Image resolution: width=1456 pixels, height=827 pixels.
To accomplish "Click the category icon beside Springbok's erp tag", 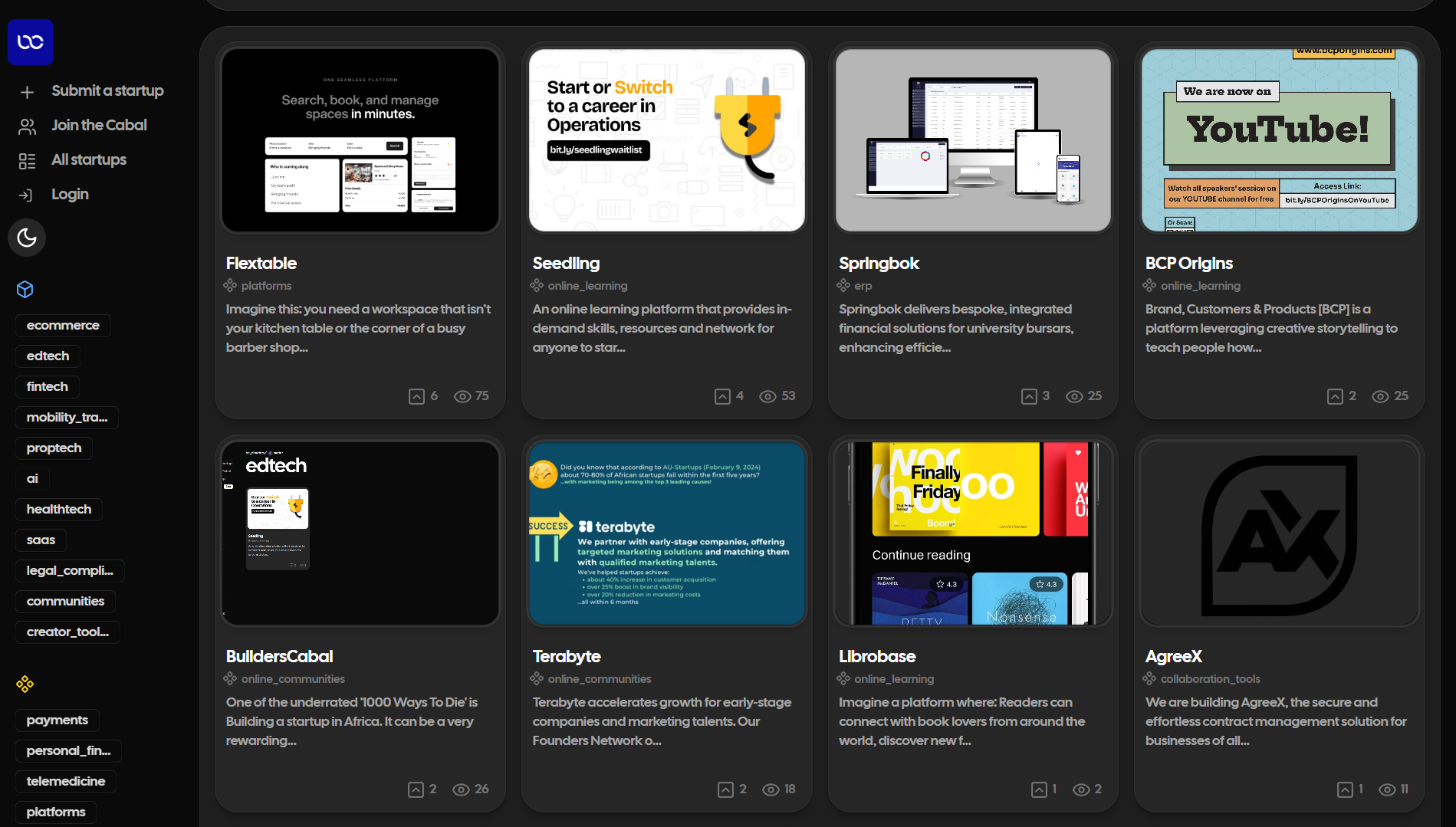I will (843, 285).
